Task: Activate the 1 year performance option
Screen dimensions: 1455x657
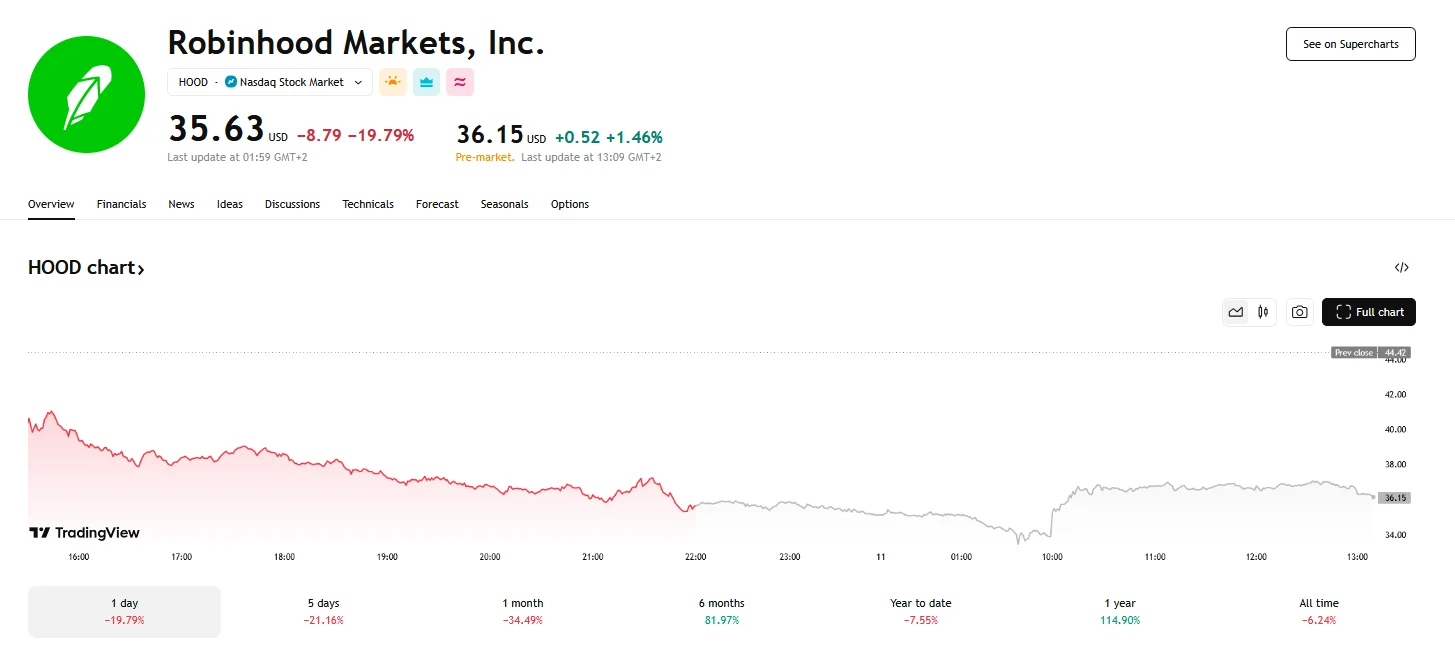Action: [1119, 611]
